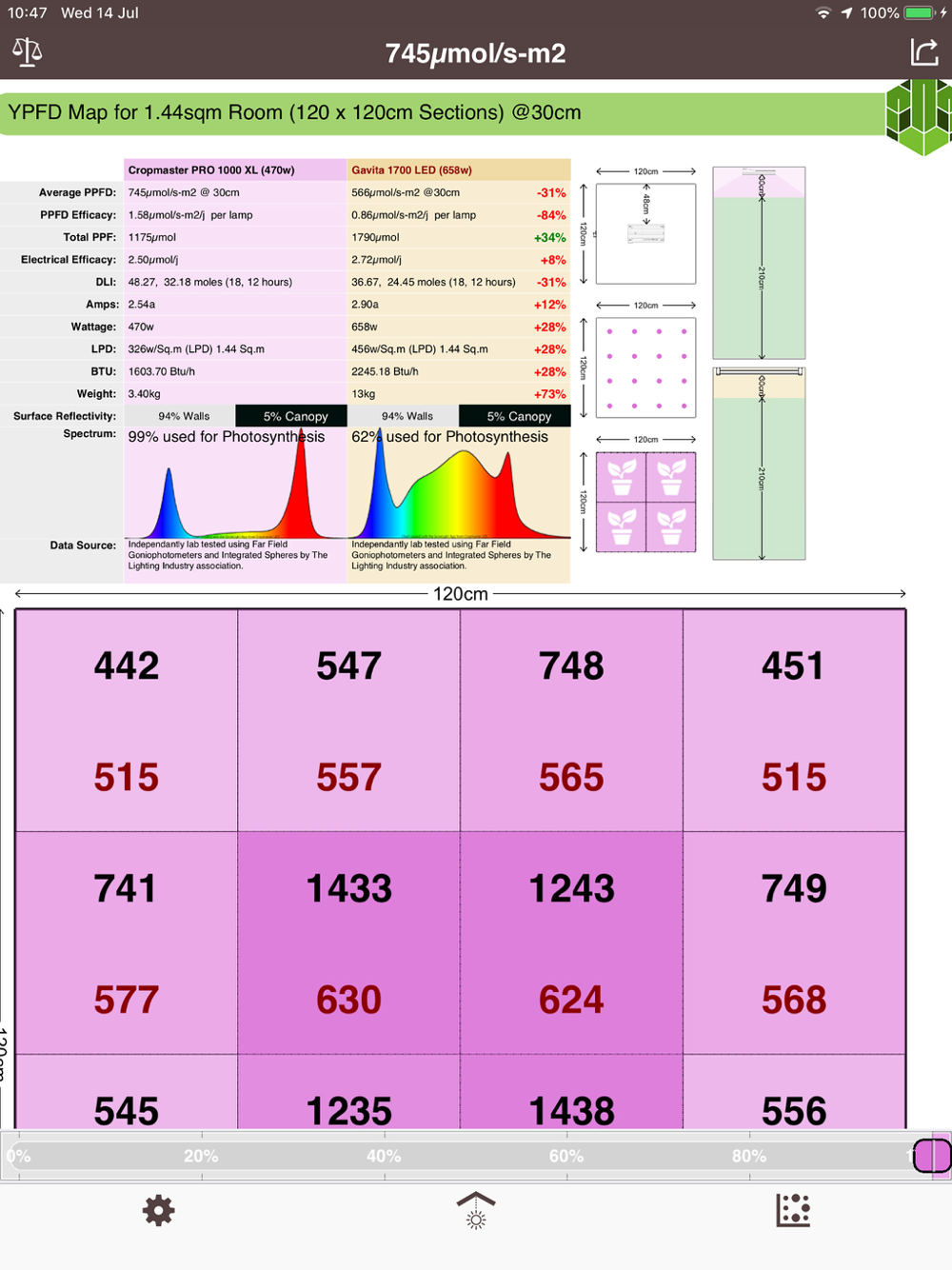952x1270 pixels.
Task: Tap Cropmaster PRO 1000 XL header
Action: pos(235,170)
